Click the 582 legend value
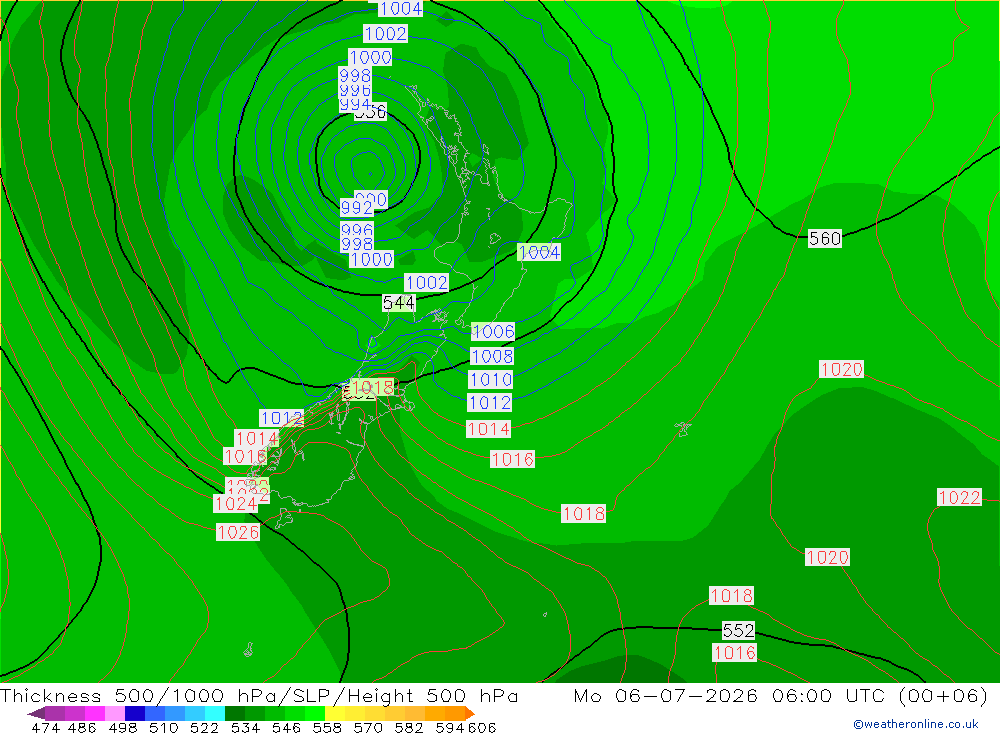1000x733 pixels. [x=409, y=727]
